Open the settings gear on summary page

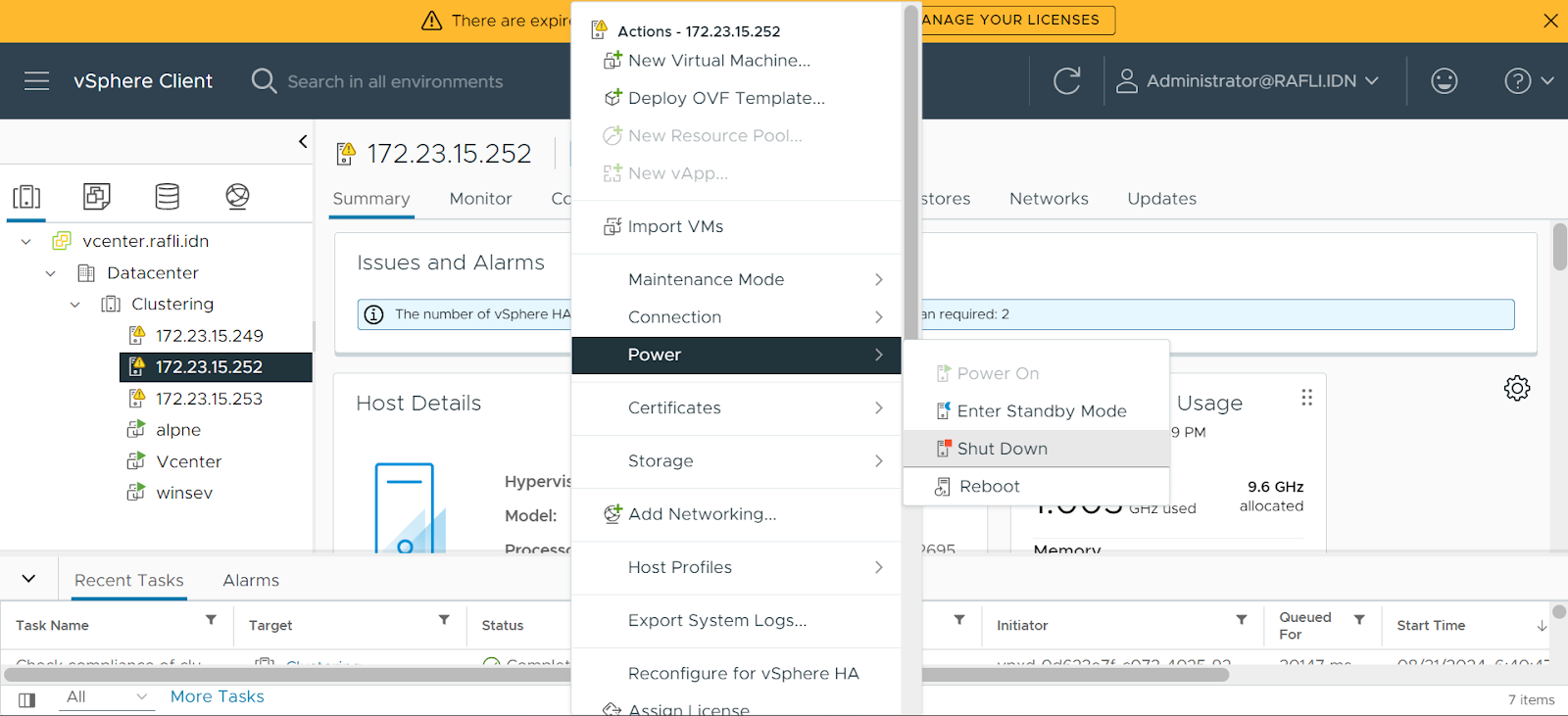pyautogui.click(x=1517, y=388)
